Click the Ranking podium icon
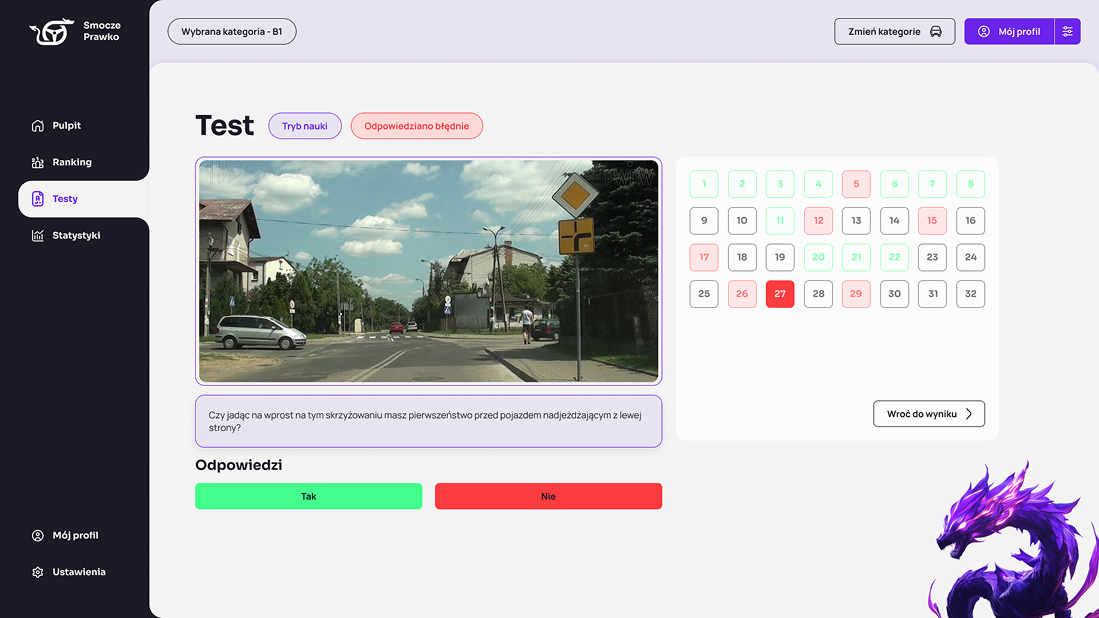1099x618 pixels. tap(38, 162)
